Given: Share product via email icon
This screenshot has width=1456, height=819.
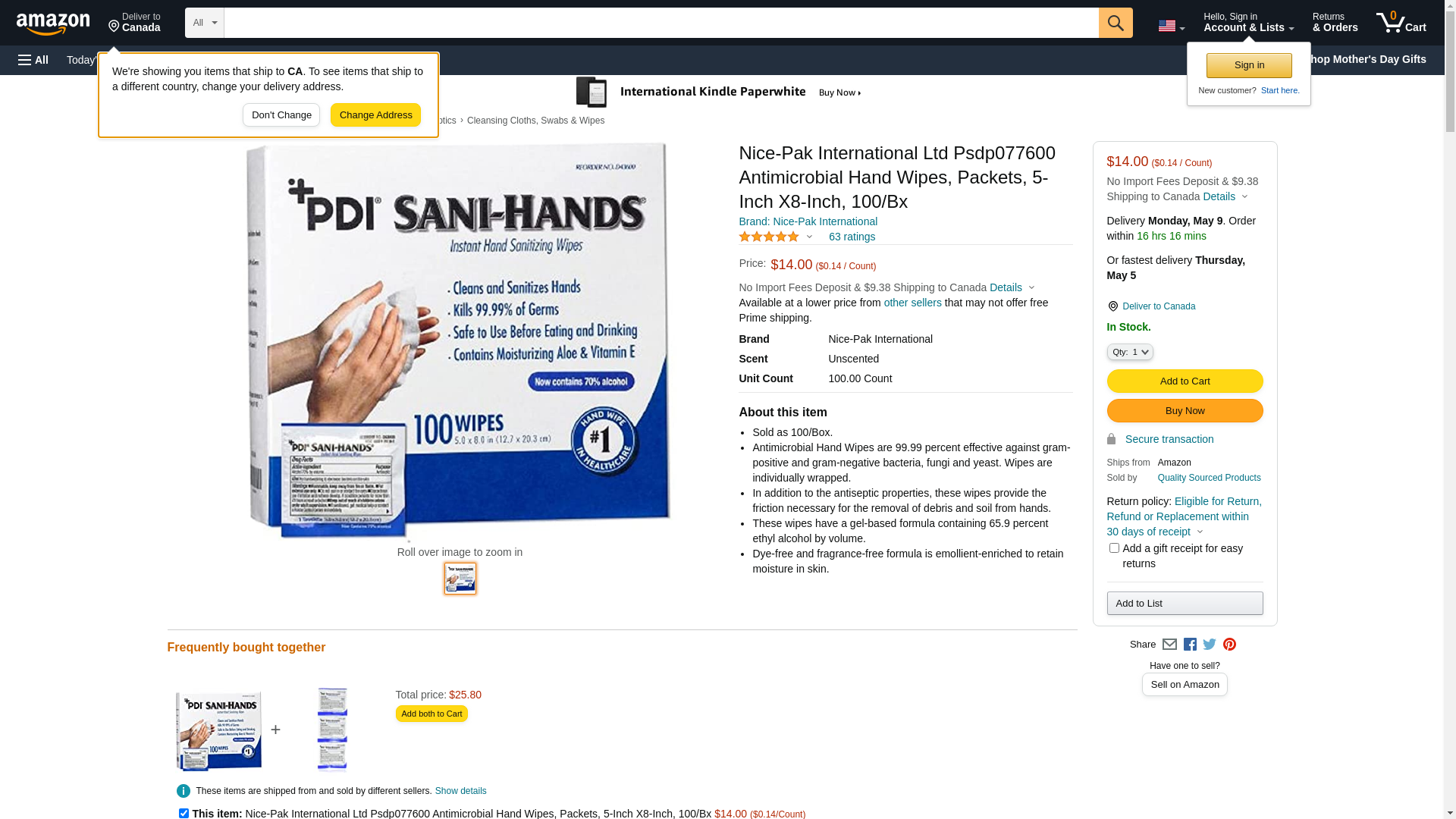Looking at the screenshot, I should pos(1169,645).
